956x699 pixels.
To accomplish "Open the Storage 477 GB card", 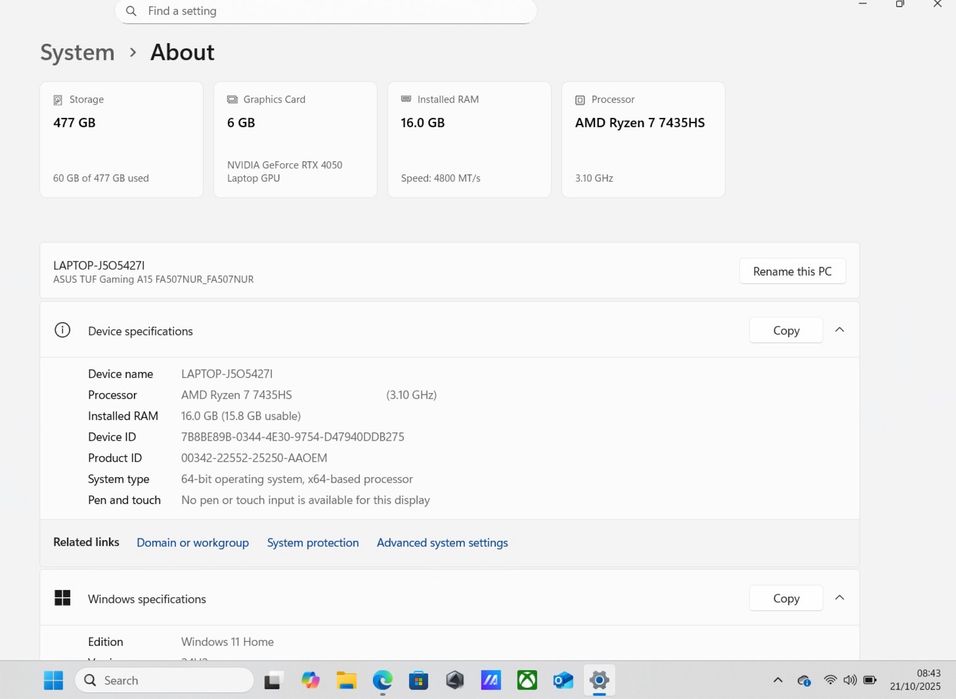I will [x=121, y=140].
